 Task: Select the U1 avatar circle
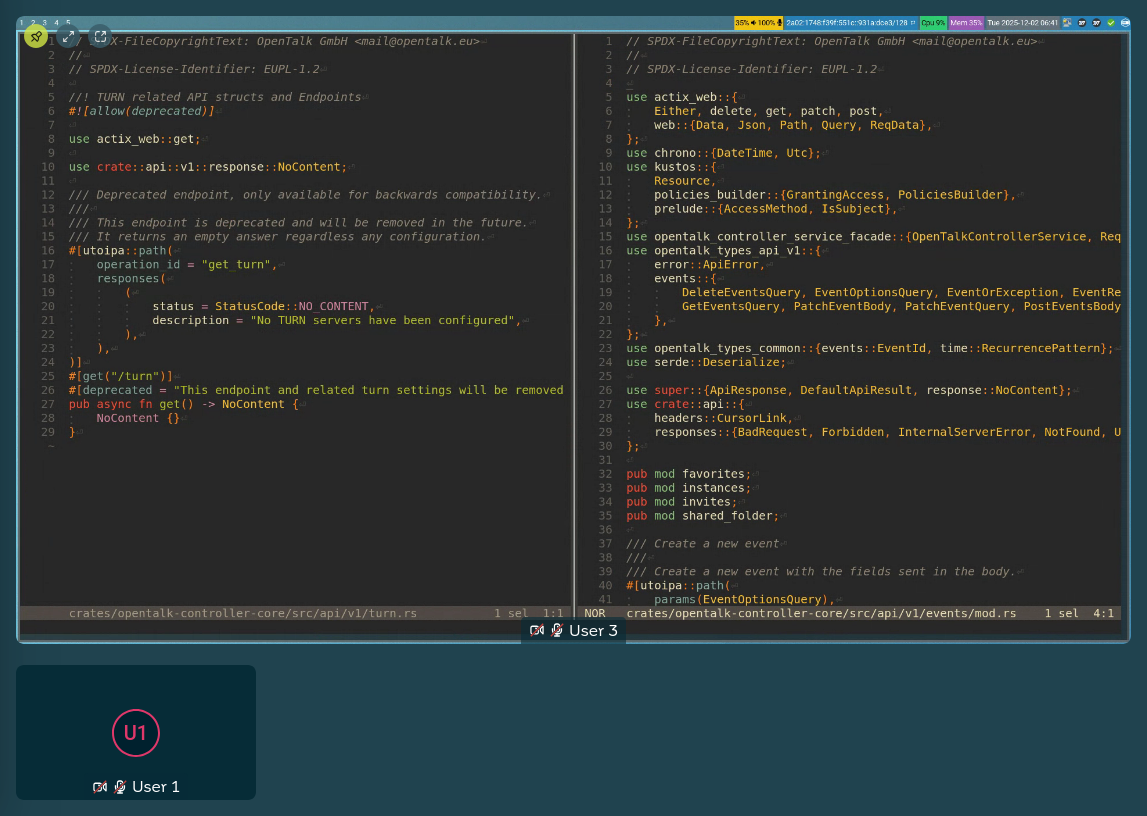pyautogui.click(x=135, y=733)
